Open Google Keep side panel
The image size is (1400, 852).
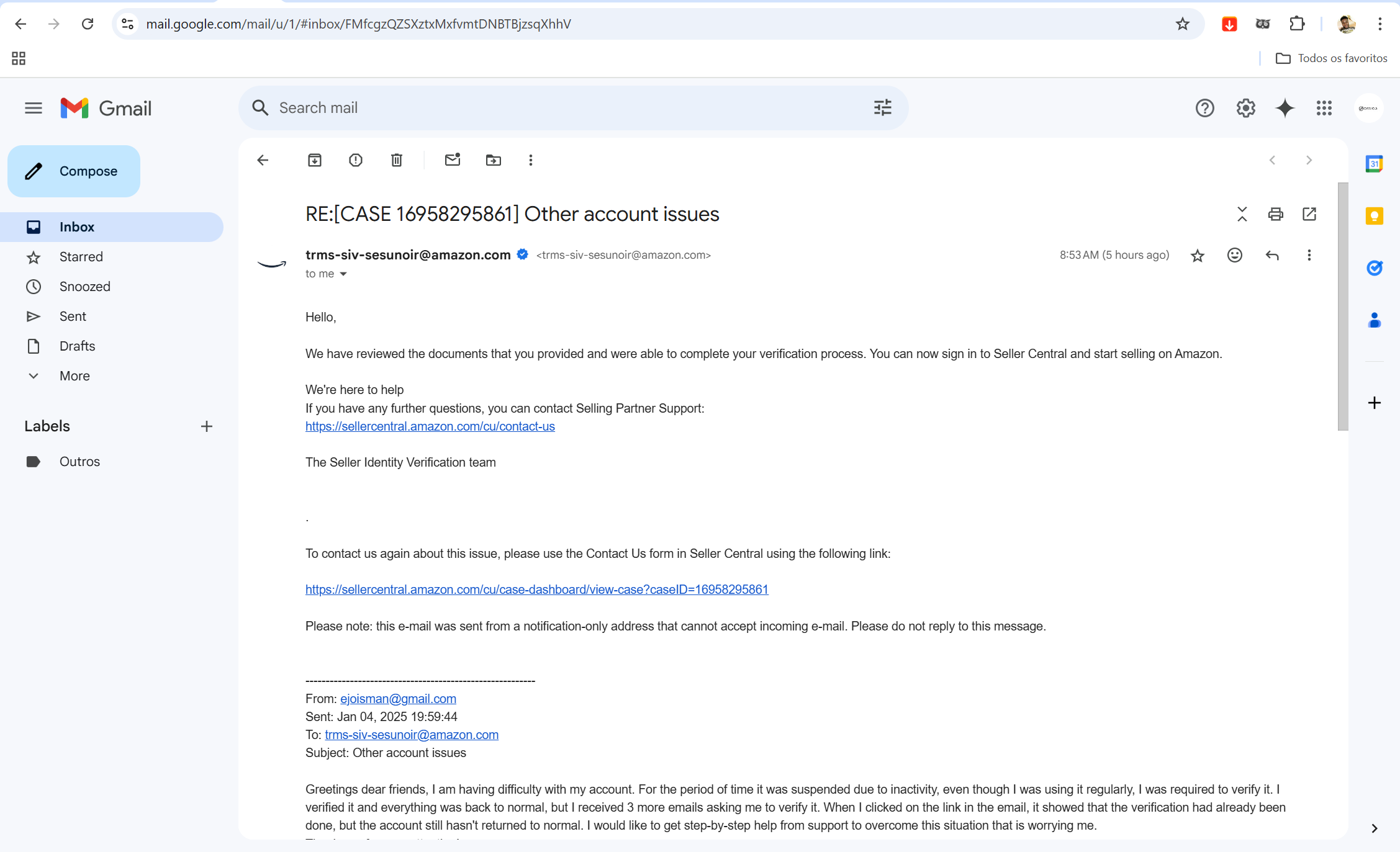[1375, 216]
